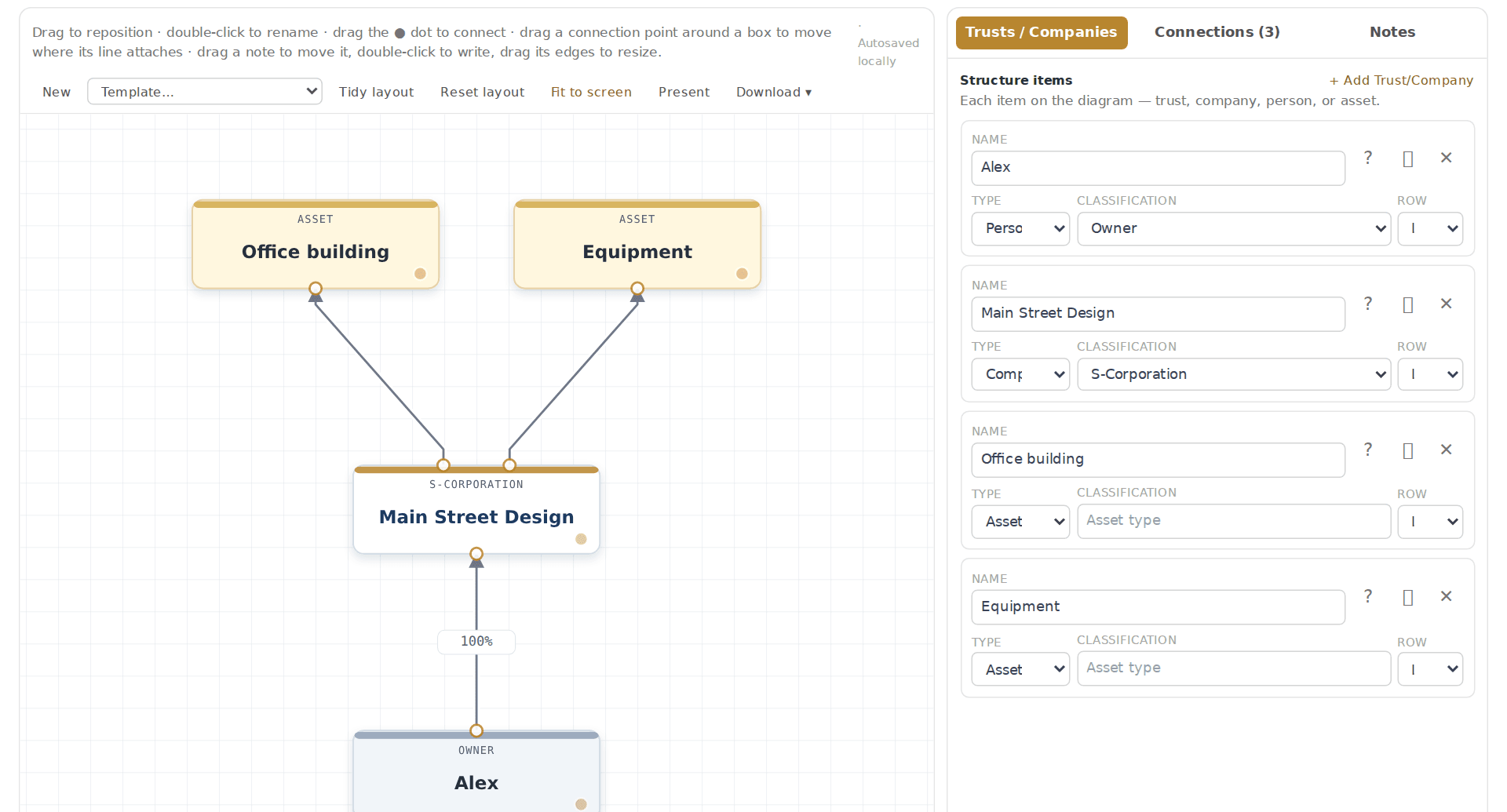The image size is (1507, 812).
Task: Select connection point atop Alex node
Action: pyautogui.click(x=476, y=730)
